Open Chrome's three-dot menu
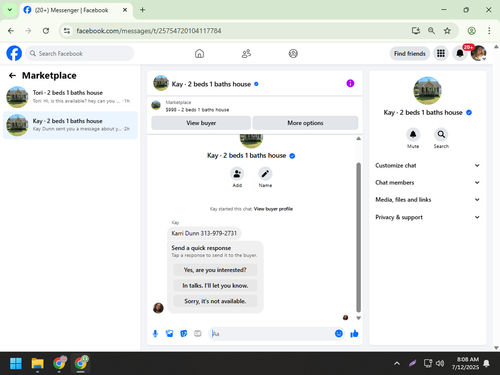The height and width of the screenshot is (375, 500). (489, 31)
